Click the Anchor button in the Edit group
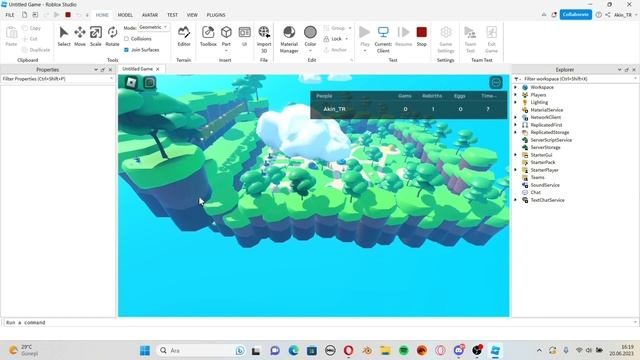Image resolution: width=640 pixels, height=360 pixels. 335,50
